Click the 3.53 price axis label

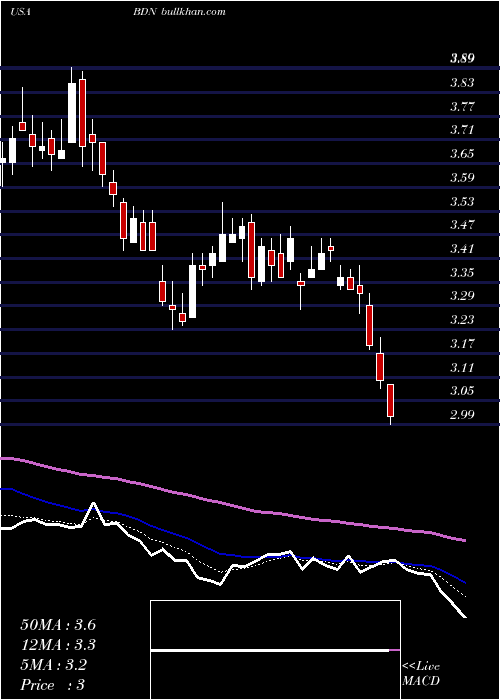[462, 202]
